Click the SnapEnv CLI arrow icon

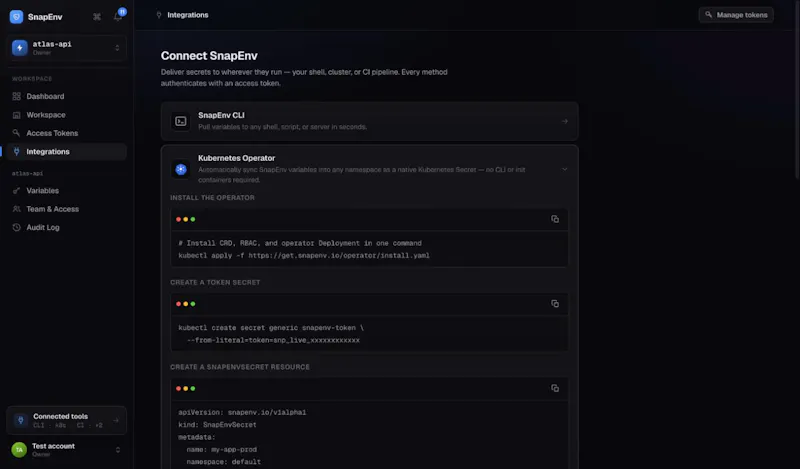(x=564, y=121)
